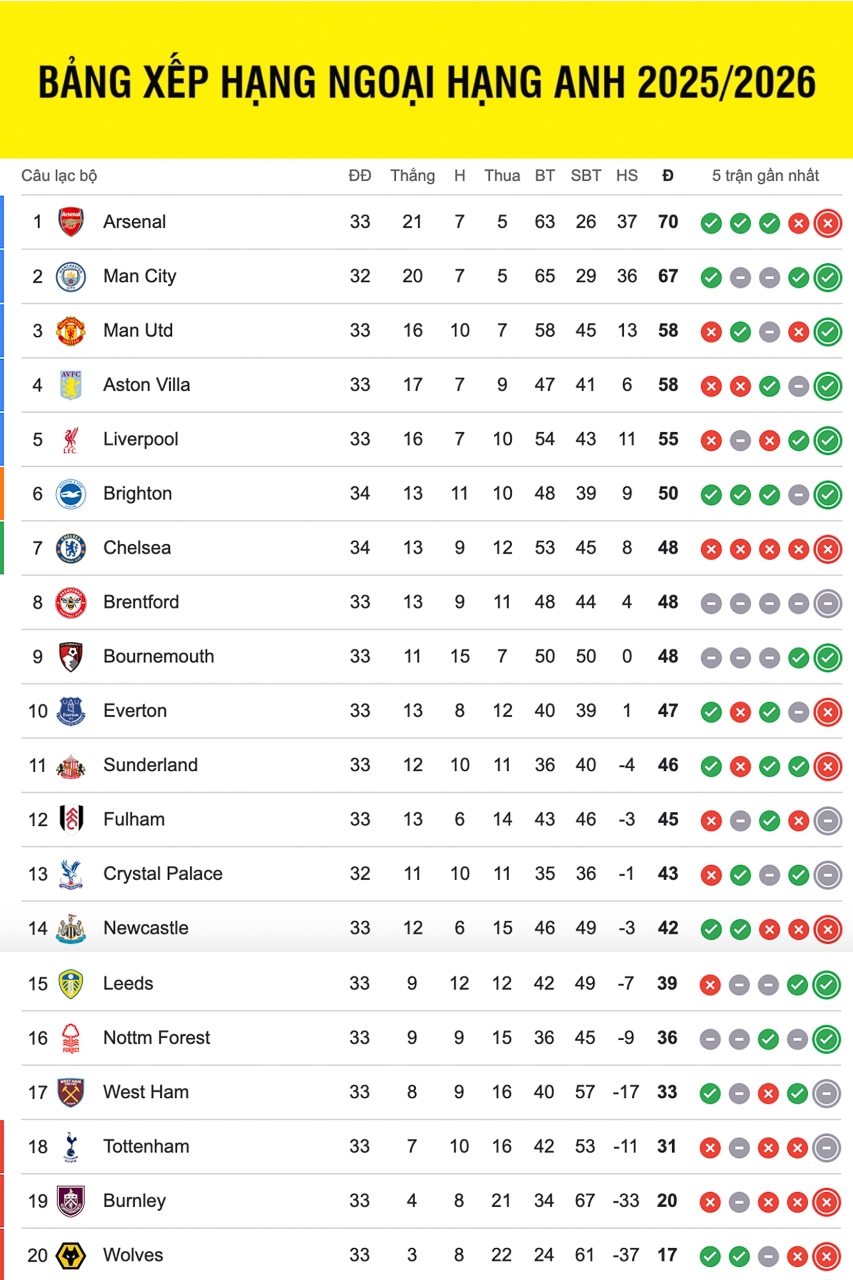
Task: Sort table by HS column
Action: (627, 176)
